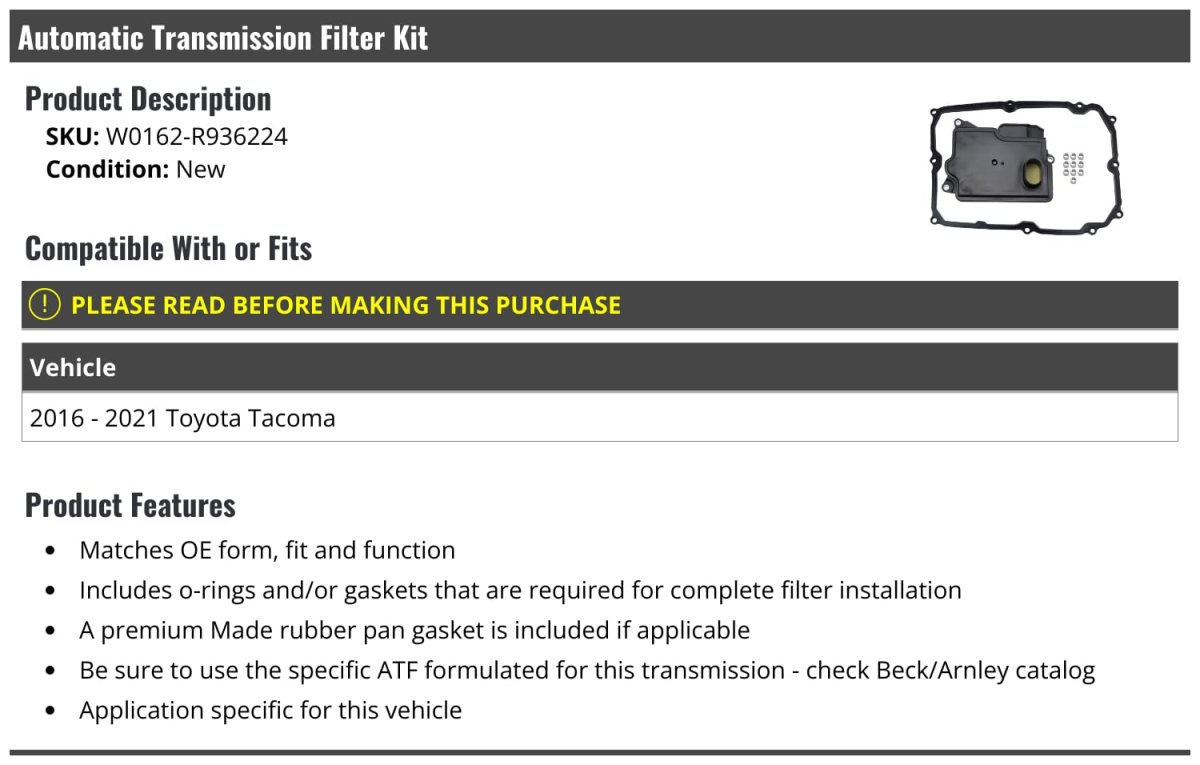The height and width of the screenshot is (765, 1200).
Task: Click the premium rubber pan gasket feature line
Action: pos(414,630)
